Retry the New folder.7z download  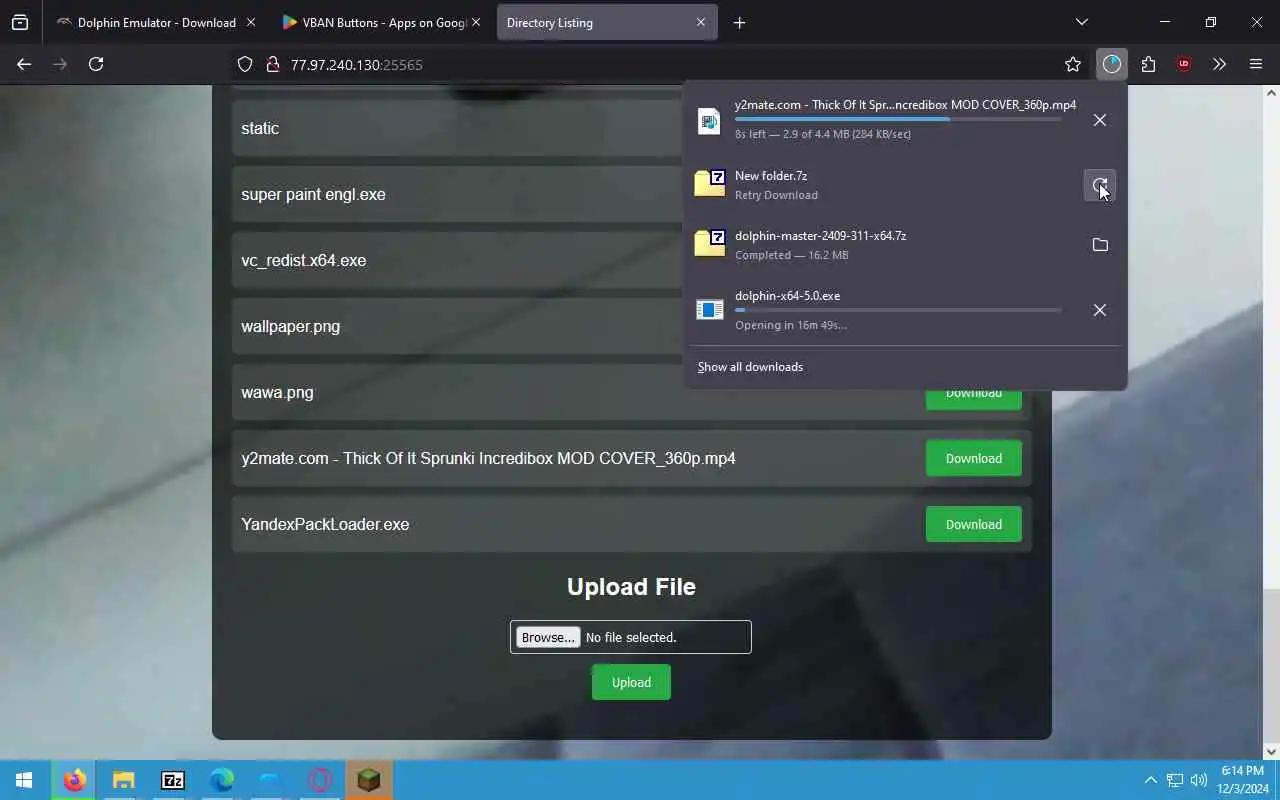pos(1100,185)
